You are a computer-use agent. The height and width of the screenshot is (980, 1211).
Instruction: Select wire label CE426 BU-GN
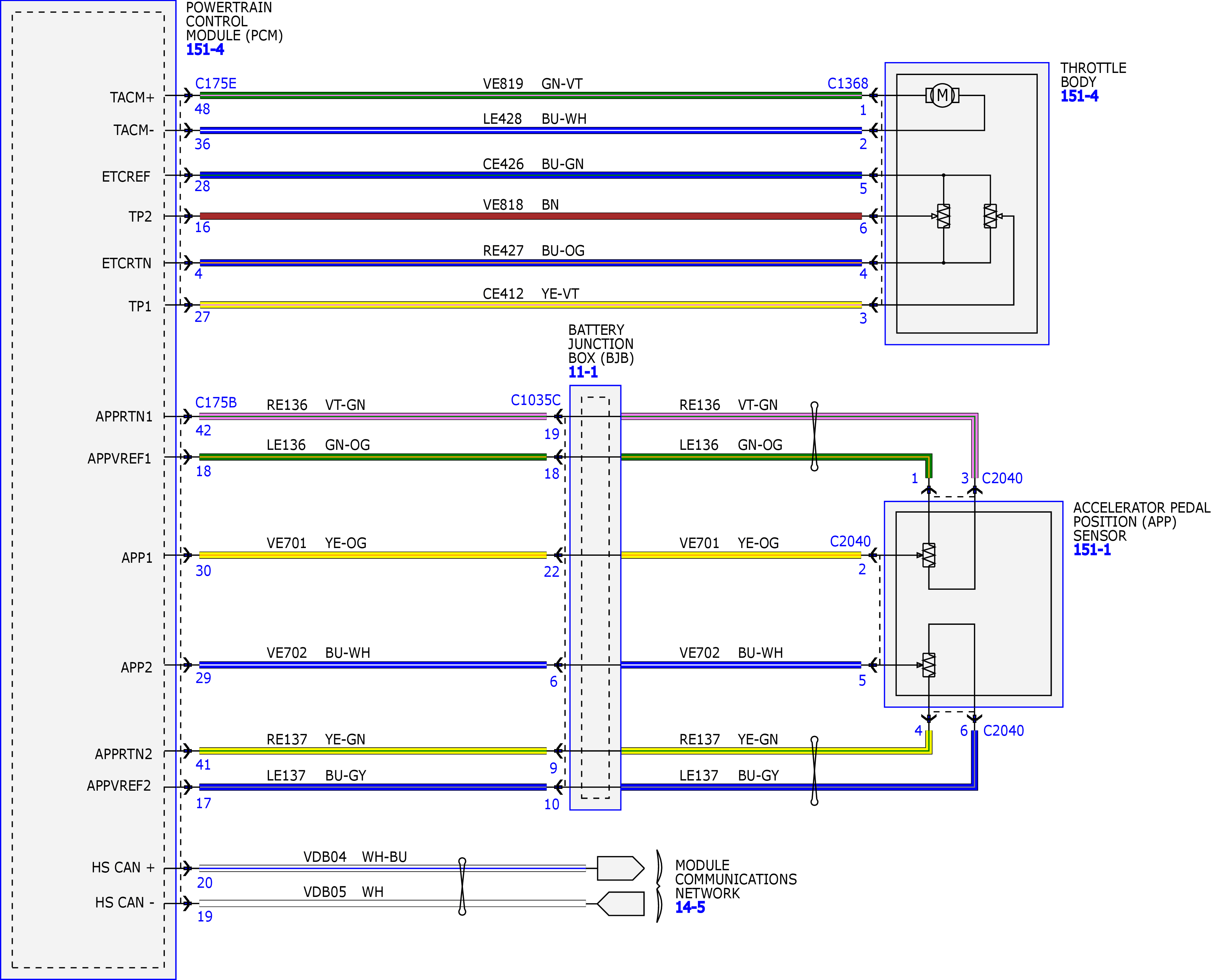click(533, 164)
